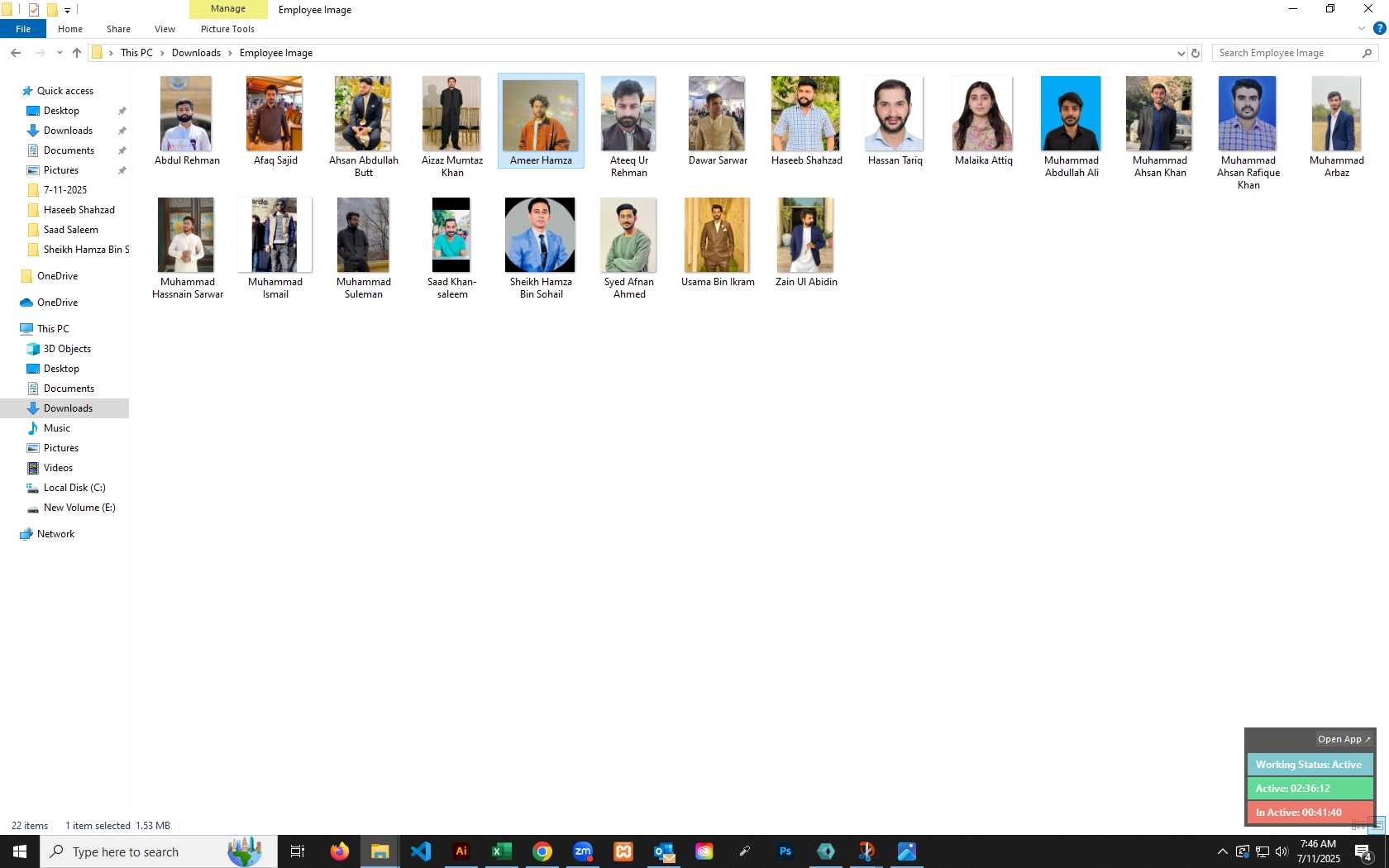
Task: Open Task View from taskbar
Action: (x=298, y=851)
